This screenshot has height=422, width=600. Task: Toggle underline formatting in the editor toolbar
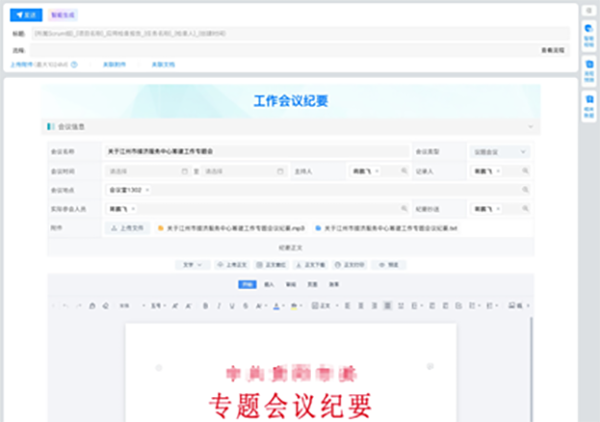232,306
